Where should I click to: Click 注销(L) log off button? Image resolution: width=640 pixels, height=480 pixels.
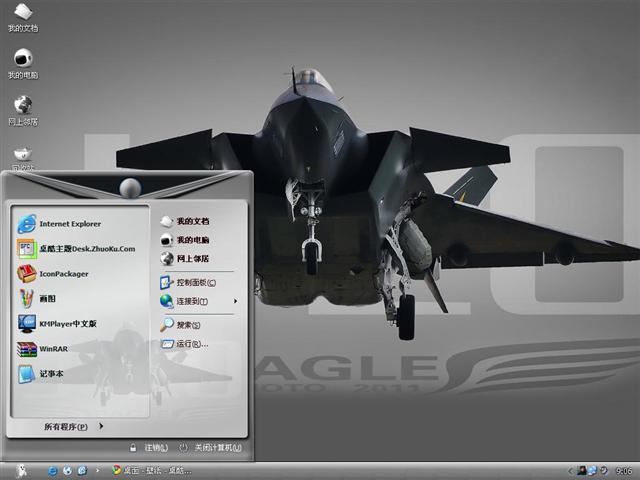click(x=149, y=448)
